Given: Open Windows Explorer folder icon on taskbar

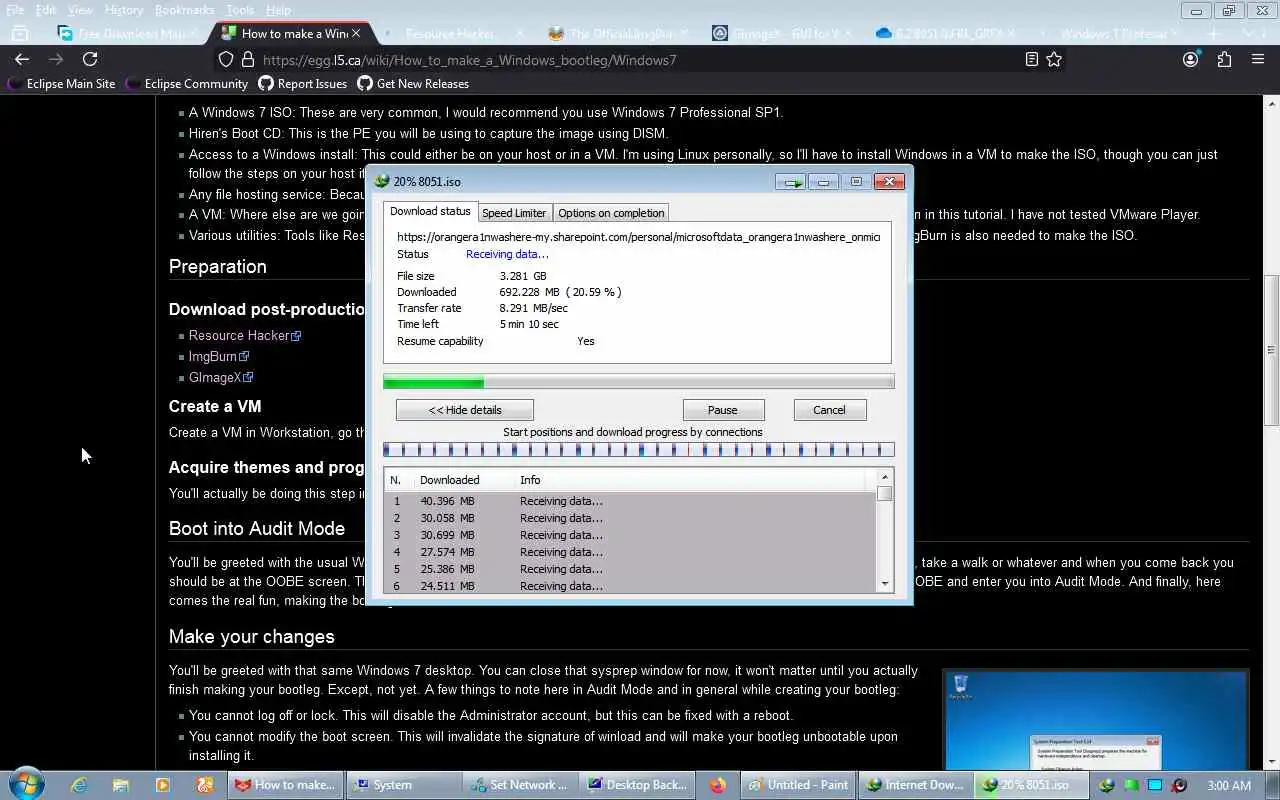Looking at the screenshot, I should click(121, 785).
